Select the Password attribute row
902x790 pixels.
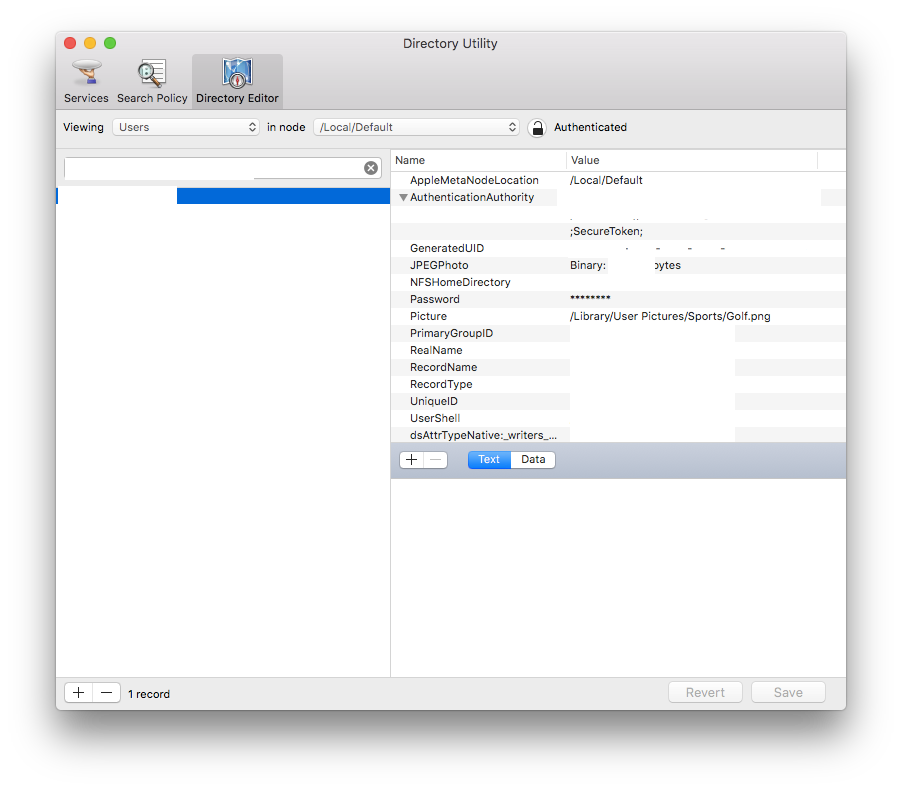pyautogui.click(x=618, y=299)
